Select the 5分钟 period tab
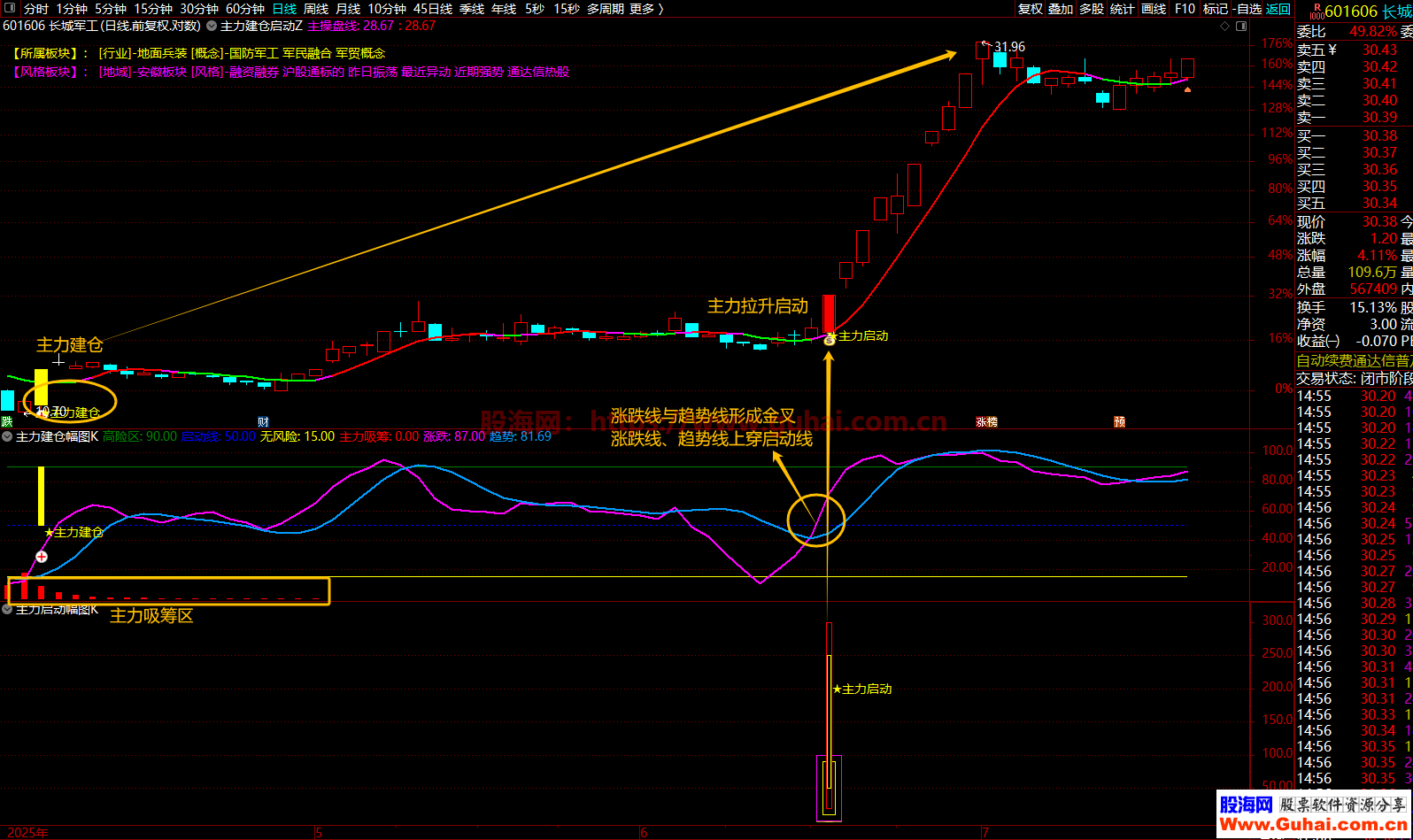 (x=111, y=9)
